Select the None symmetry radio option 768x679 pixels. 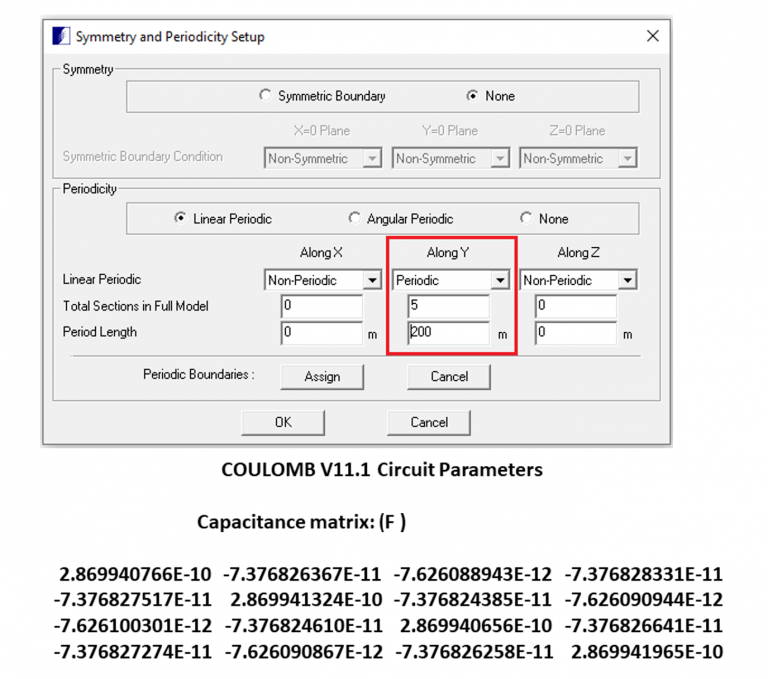pyautogui.click(x=472, y=96)
